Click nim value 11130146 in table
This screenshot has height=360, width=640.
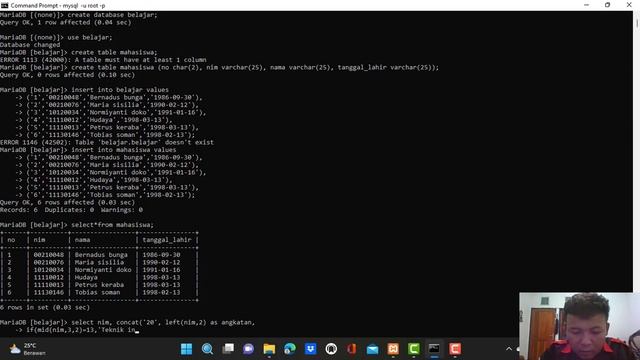(x=49, y=292)
